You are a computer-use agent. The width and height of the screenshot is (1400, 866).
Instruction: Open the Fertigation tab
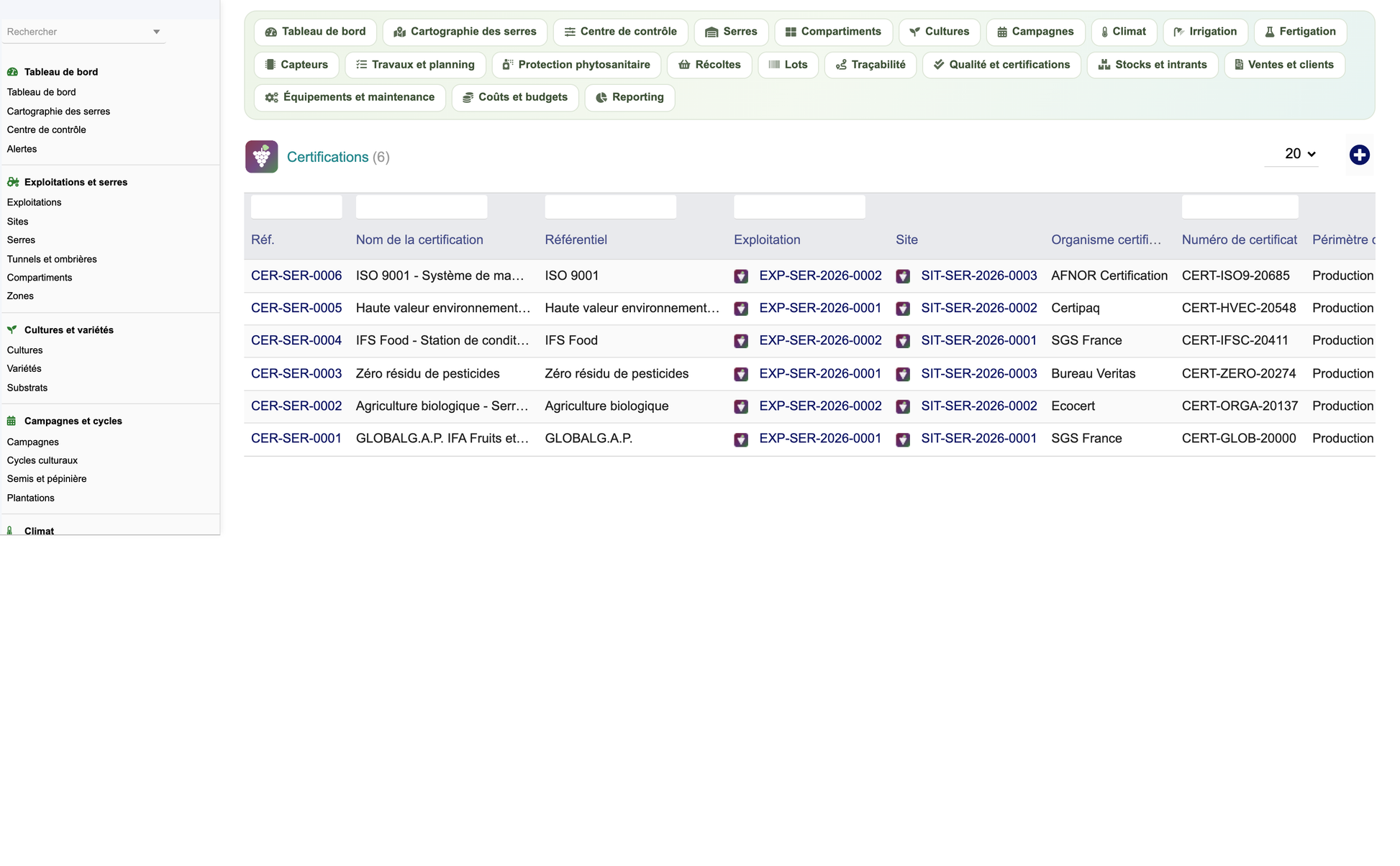pos(1300,32)
